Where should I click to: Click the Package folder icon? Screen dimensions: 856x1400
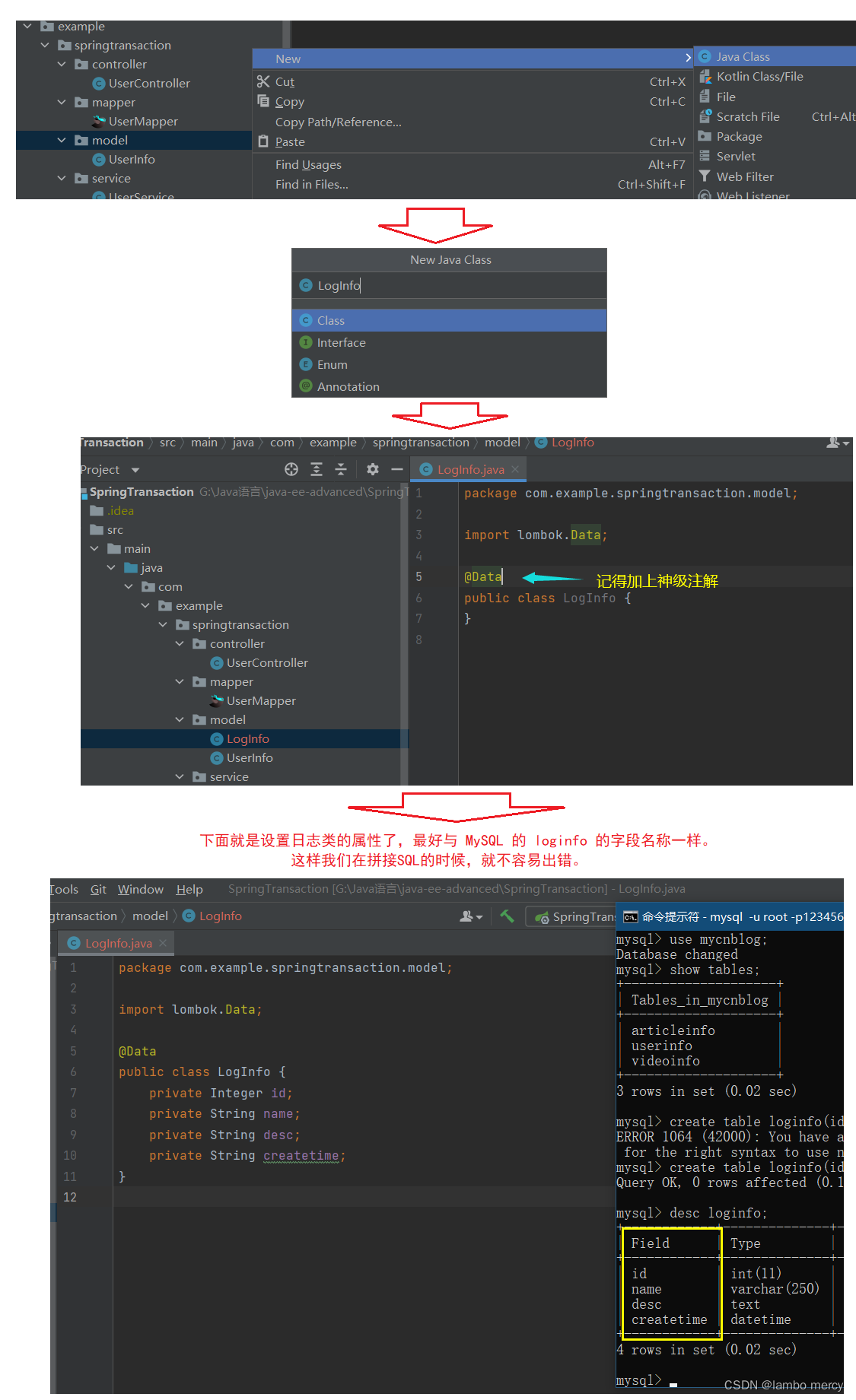[705, 136]
